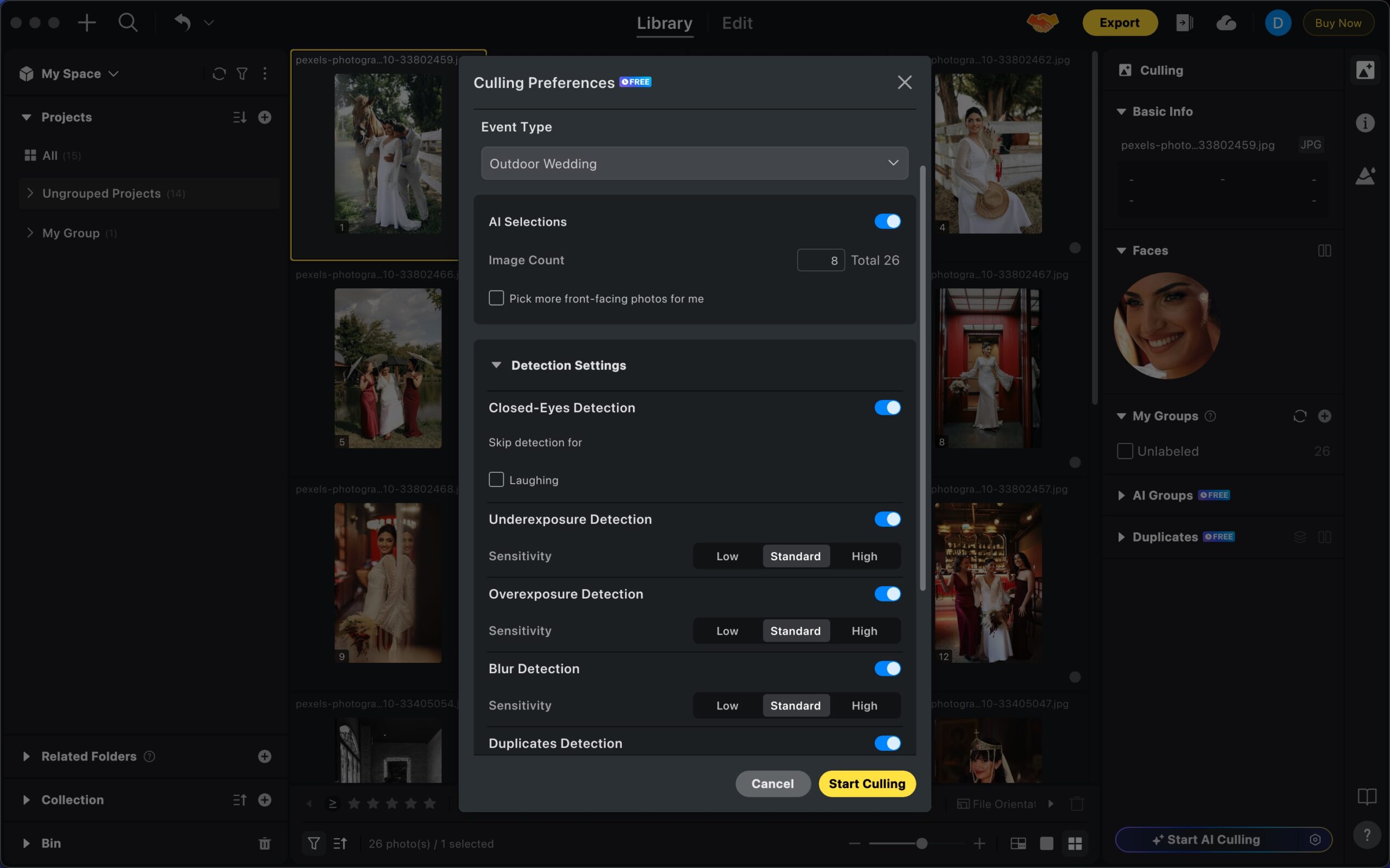Set Underexposure sensitivity to High
Image resolution: width=1390 pixels, height=868 pixels.
point(863,556)
